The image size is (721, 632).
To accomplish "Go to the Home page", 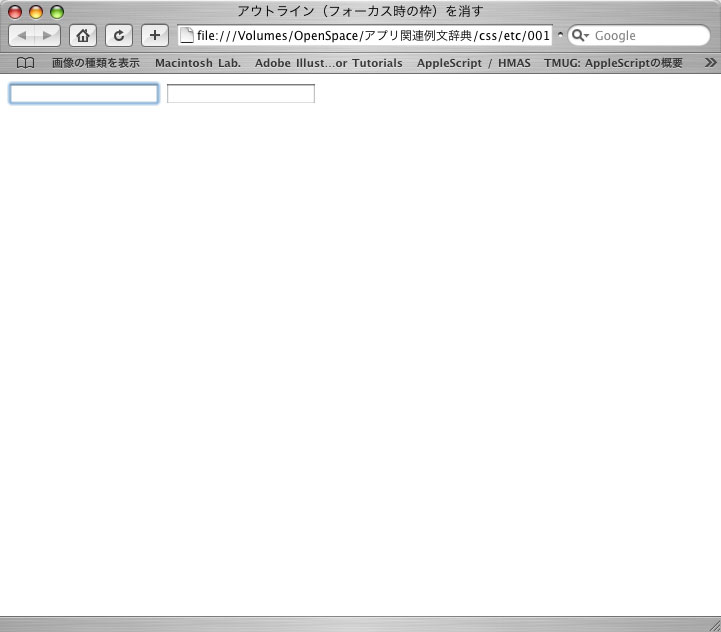I will point(83,36).
